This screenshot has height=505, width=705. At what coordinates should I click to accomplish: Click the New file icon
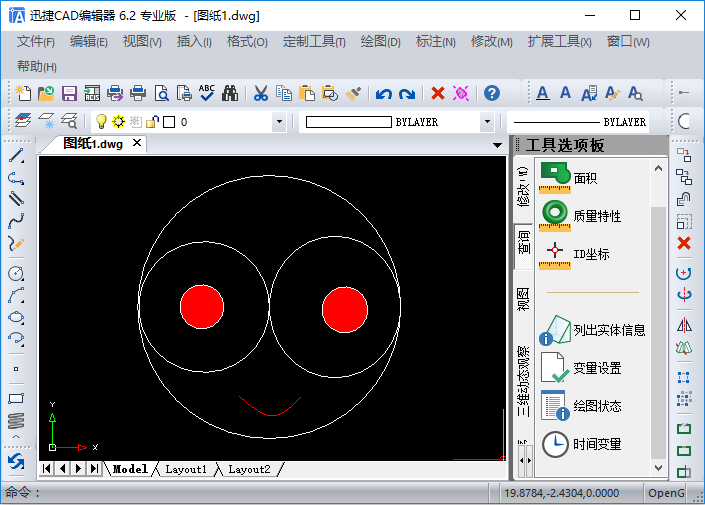pos(23,93)
